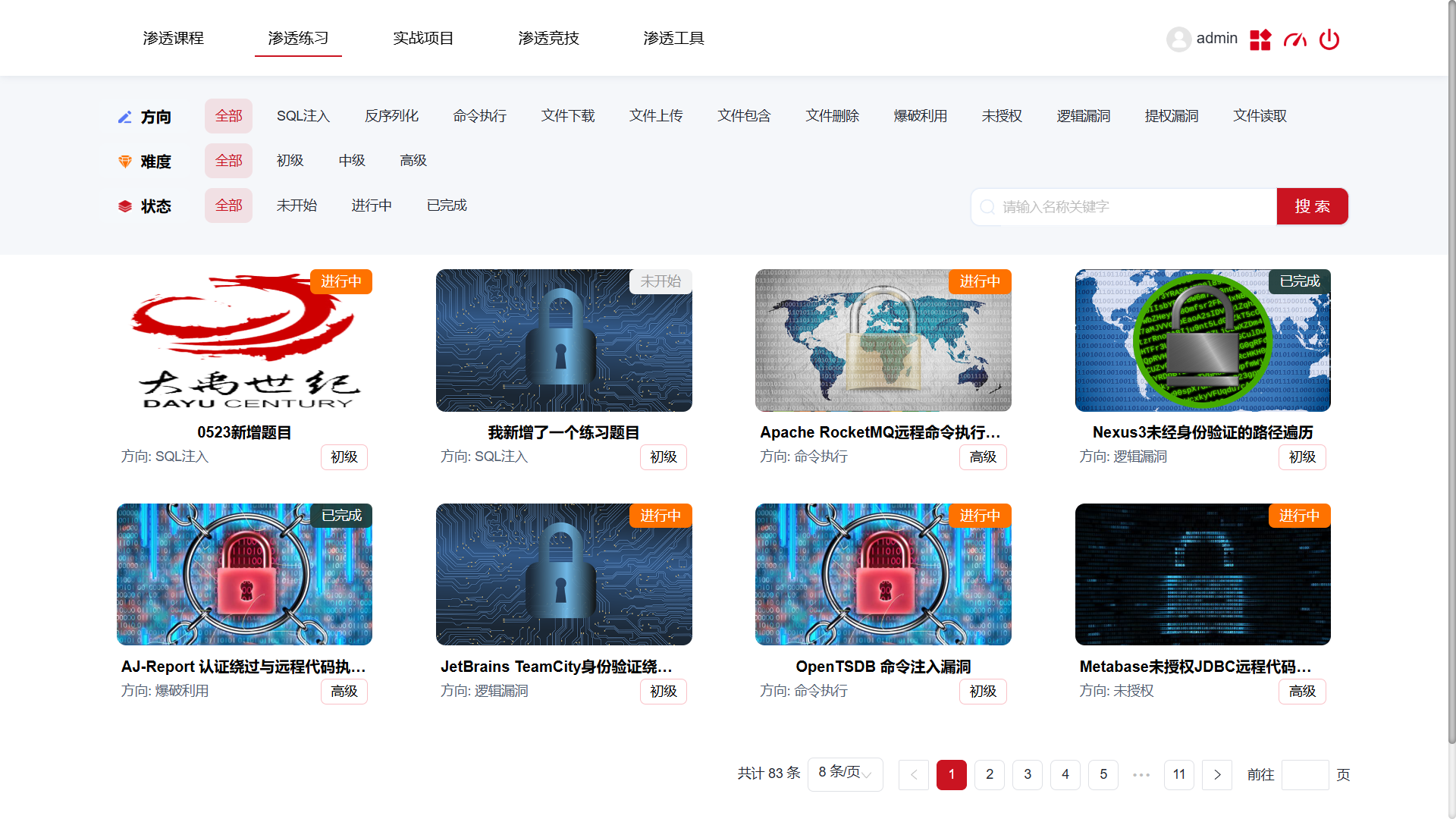This screenshot has width=1456, height=819.
Task: Go to pagination page 5
Action: click(1103, 774)
